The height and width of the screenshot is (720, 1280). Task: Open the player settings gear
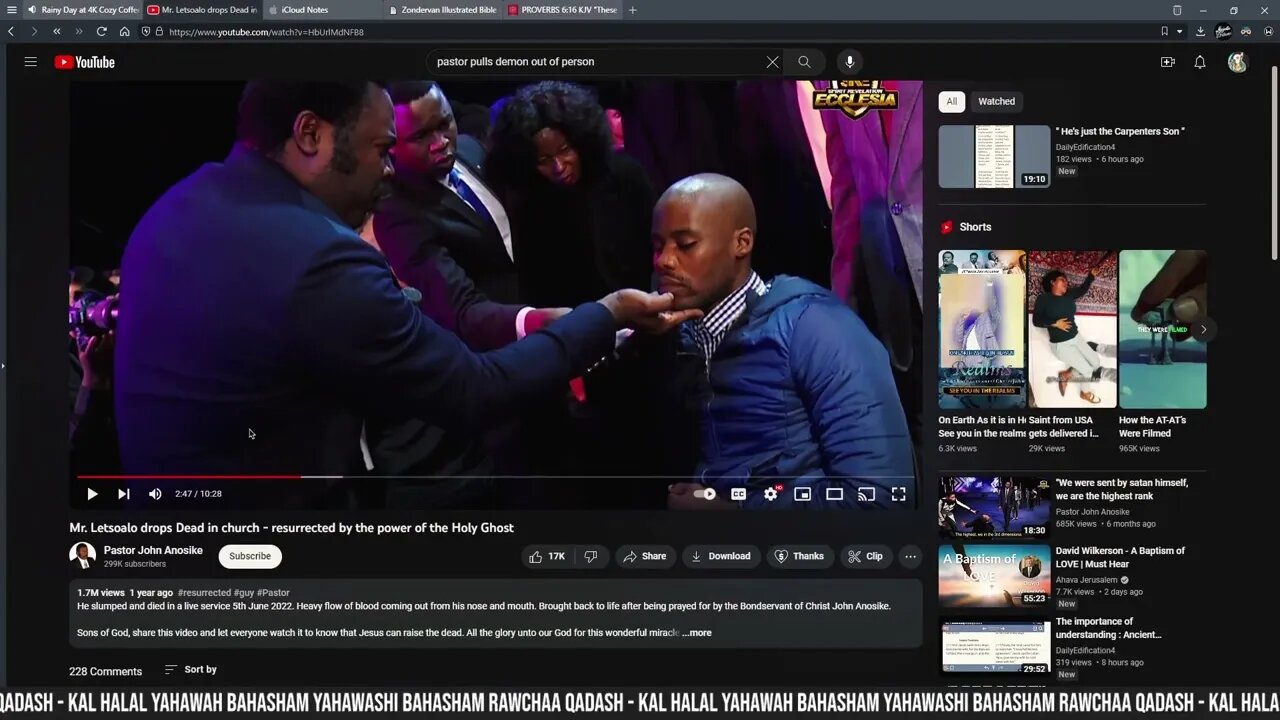click(771, 494)
